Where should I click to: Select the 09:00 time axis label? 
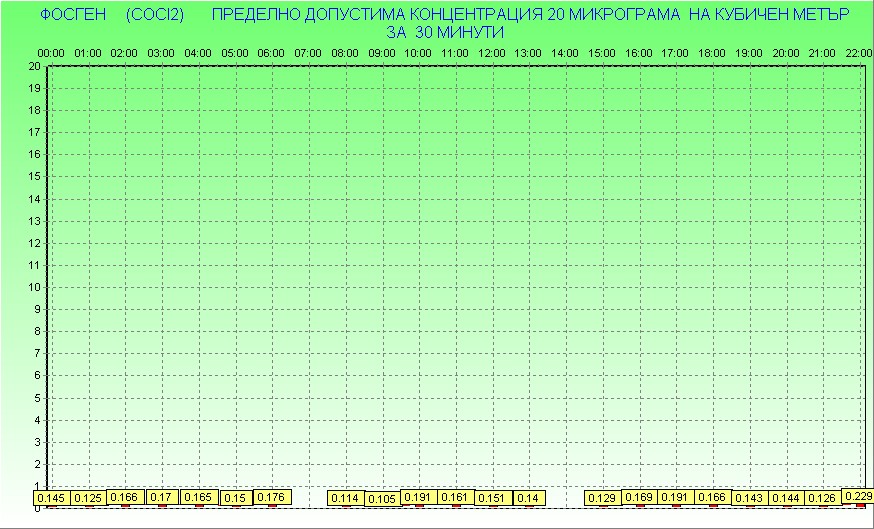[x=382, y=54]
